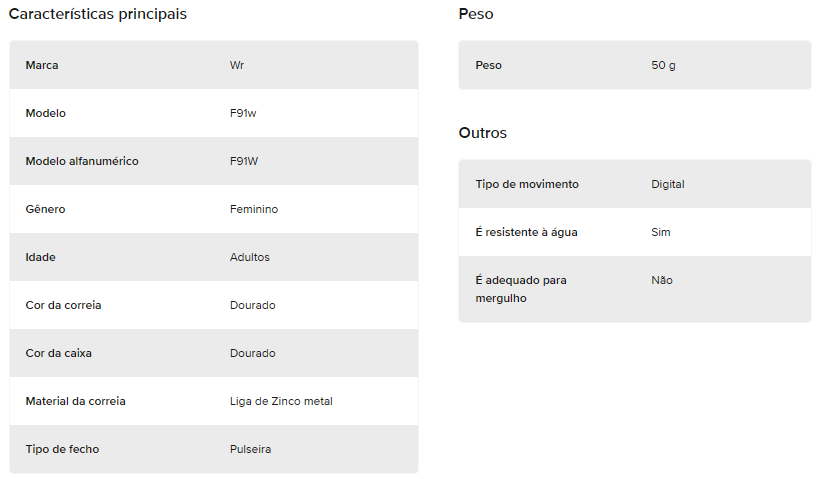Screen dimensions: 820x479
Task: Click the alphanumeric model value 'F91W'
Action: [244, 161]
